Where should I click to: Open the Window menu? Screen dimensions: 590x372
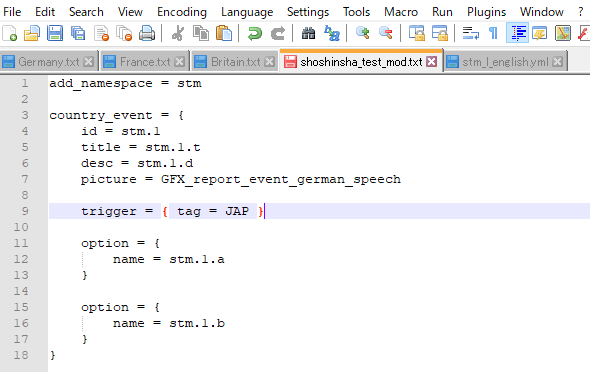[x=541, y=12]
